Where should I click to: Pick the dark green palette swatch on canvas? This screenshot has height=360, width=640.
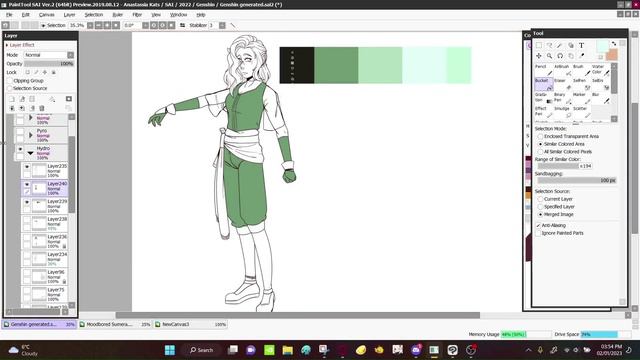(x=336, y=65)
